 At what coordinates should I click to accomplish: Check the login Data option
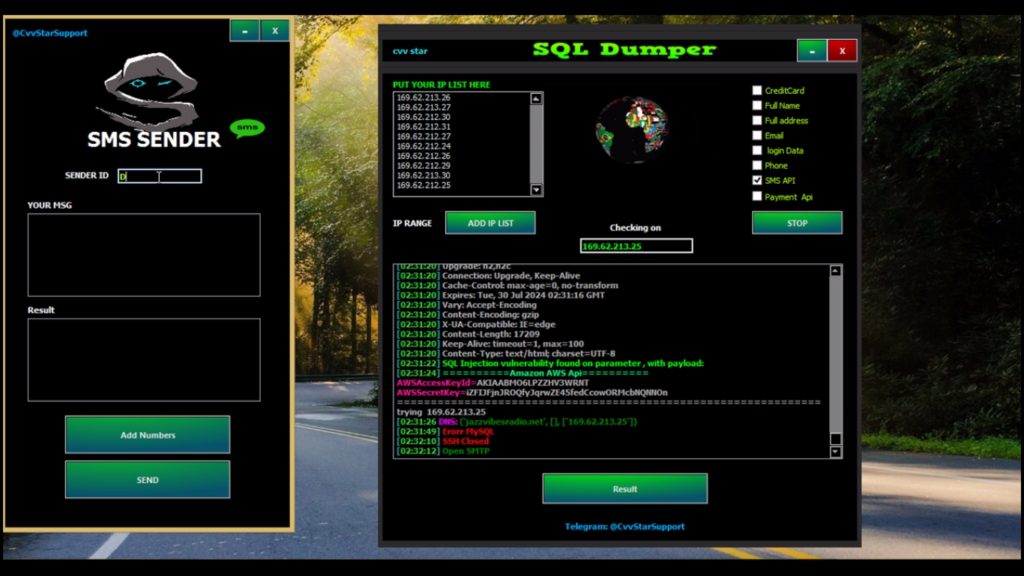click(x=757, y=150)
